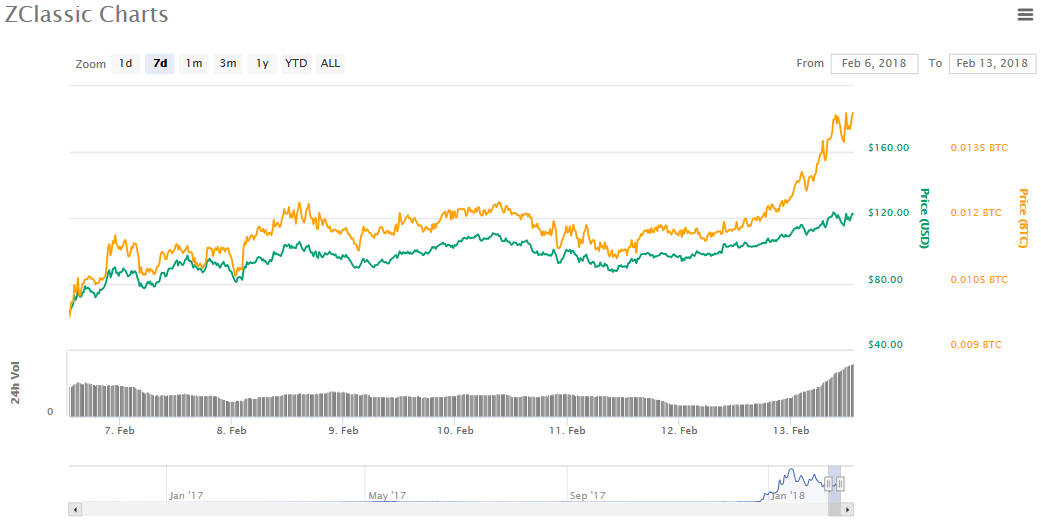Show ALL historical data
Viewport: 1041px width, 523px height.
coord(330,64)
